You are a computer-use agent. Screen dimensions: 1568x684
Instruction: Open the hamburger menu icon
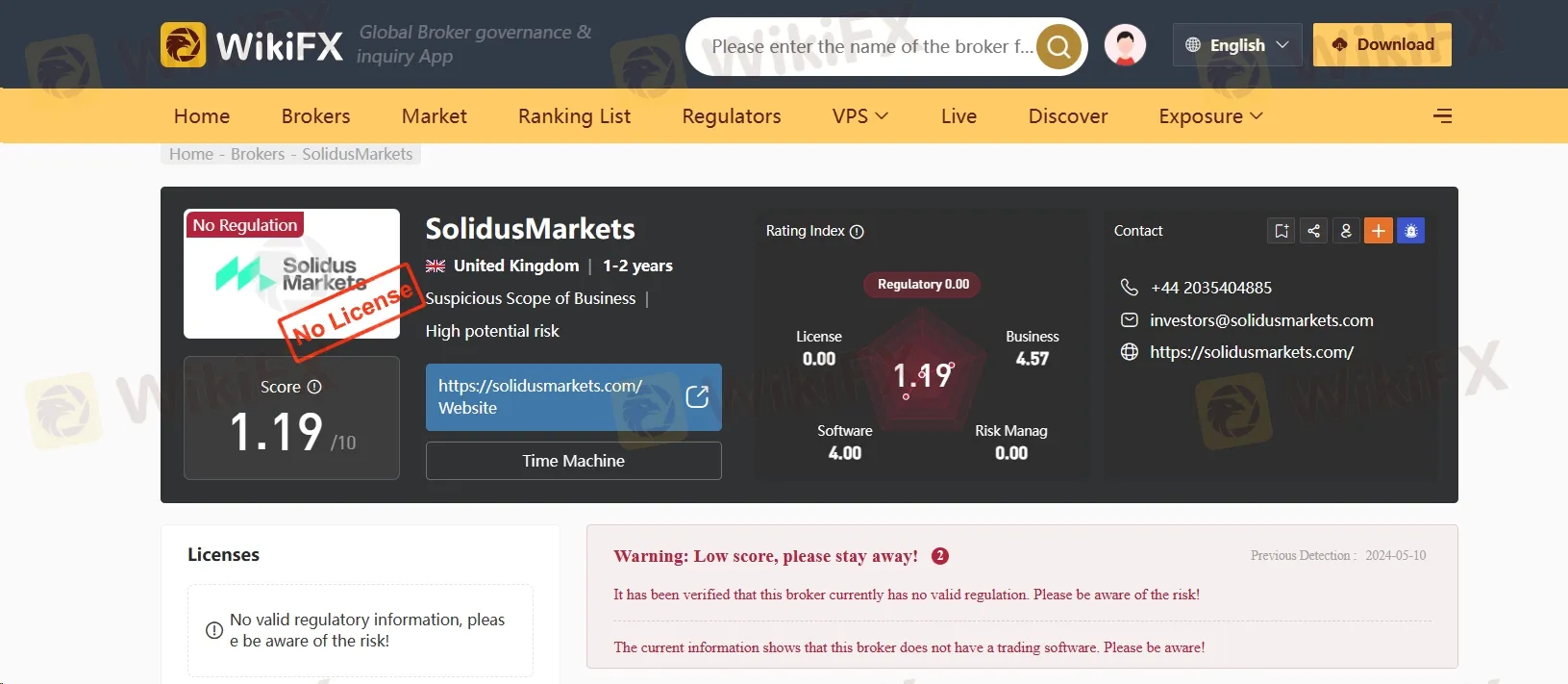1442,116
